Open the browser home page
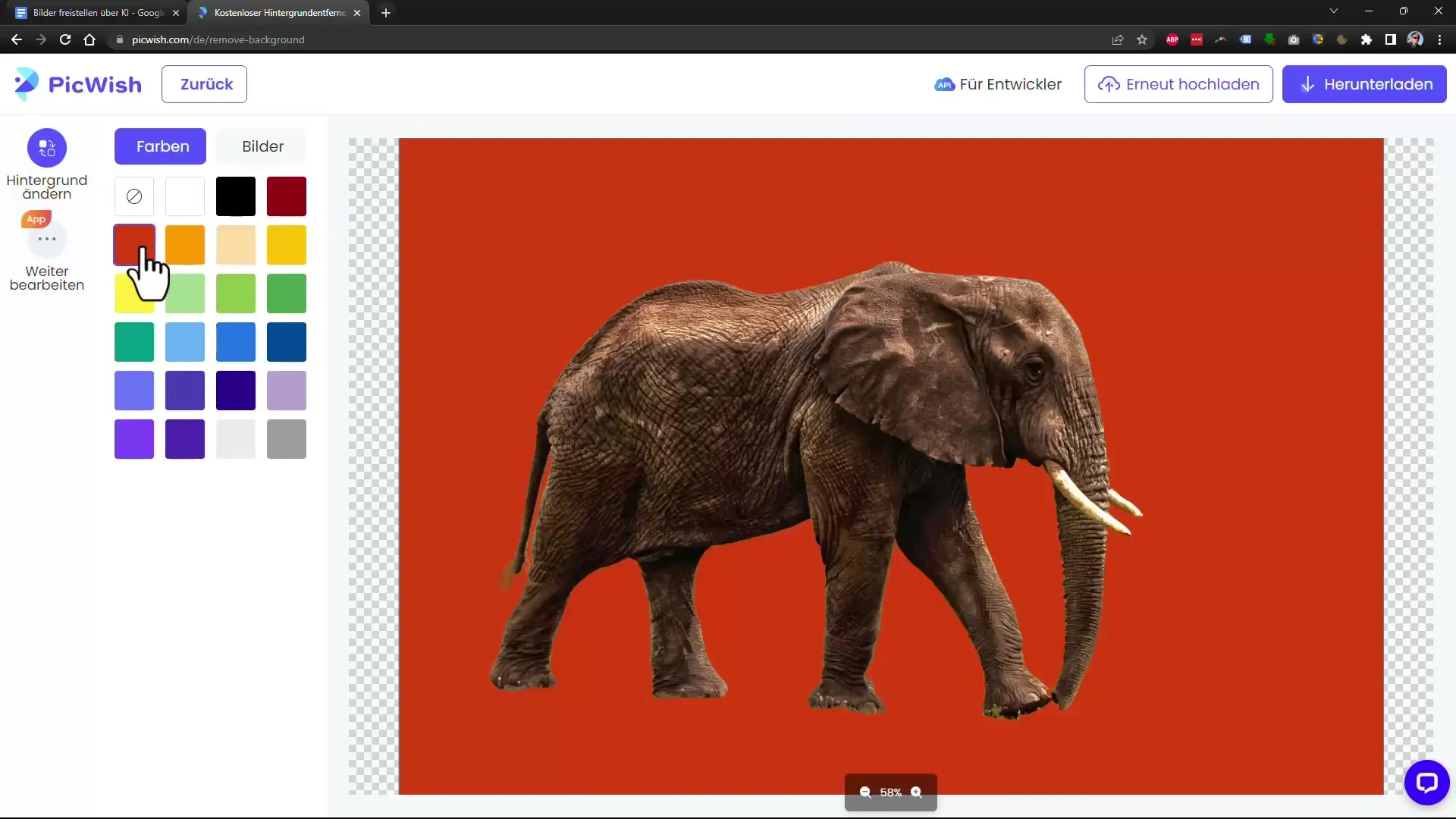Screen dimensions: 1456x819 [x=89, y=39]
